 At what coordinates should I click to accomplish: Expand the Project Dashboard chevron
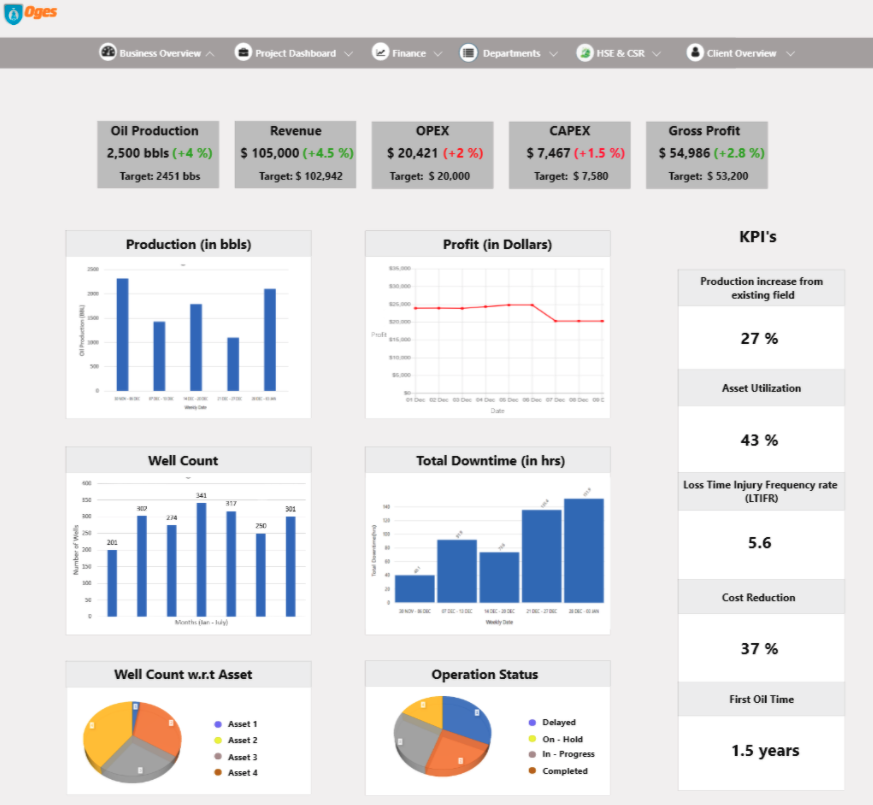click(x=348, y=54)
